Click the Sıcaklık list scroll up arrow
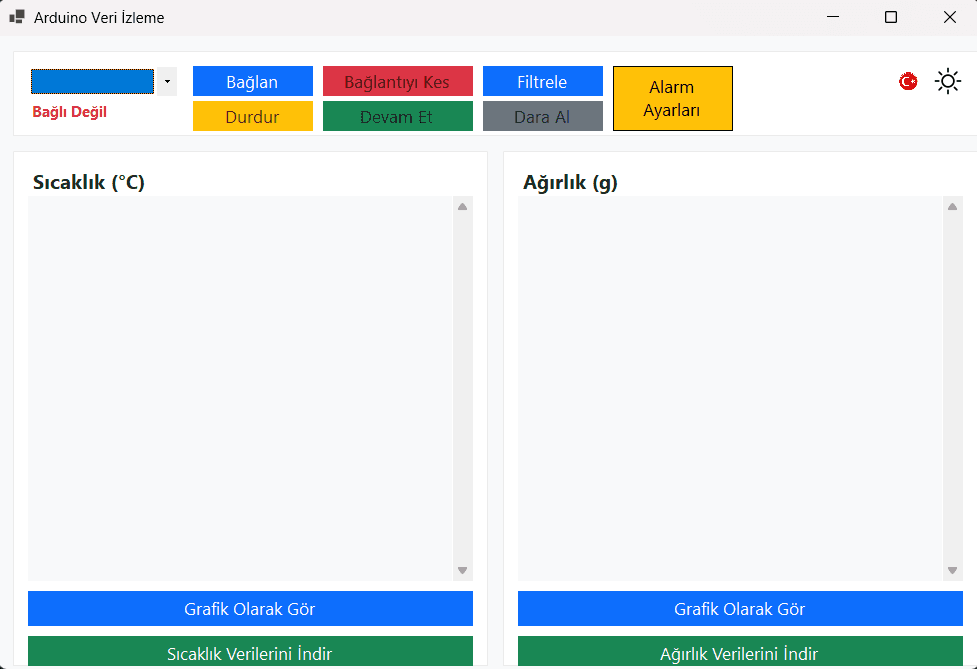This screenshot has height=669, width=977. [462, 206]
